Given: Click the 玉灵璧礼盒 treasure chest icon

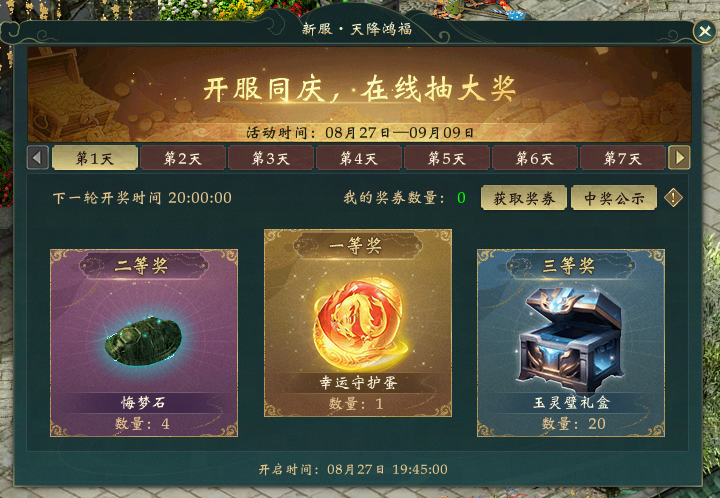Looking at the screenshot, I should [x=571, y=340].
